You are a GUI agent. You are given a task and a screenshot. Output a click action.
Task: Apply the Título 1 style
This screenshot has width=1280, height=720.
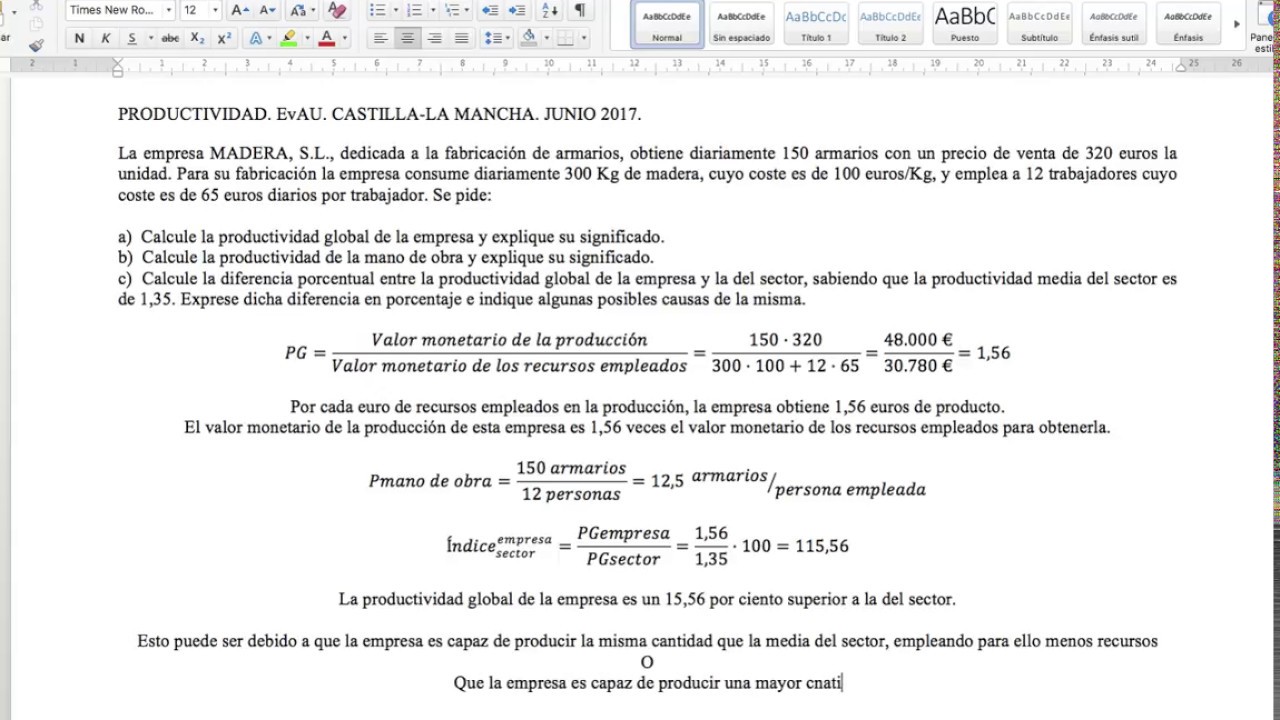(816, 24)
